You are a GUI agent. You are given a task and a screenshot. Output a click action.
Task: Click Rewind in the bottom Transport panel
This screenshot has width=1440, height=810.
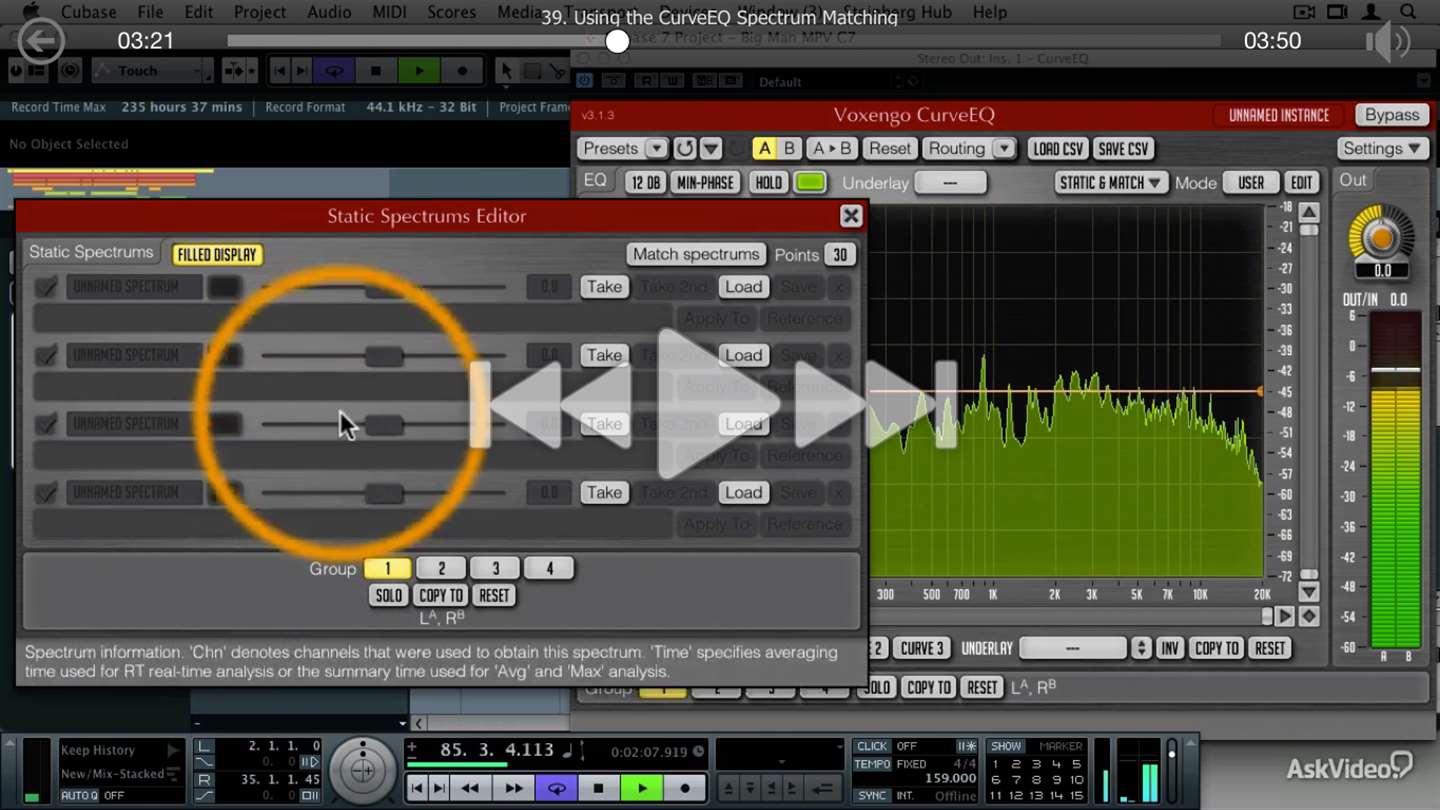(469, 788)
